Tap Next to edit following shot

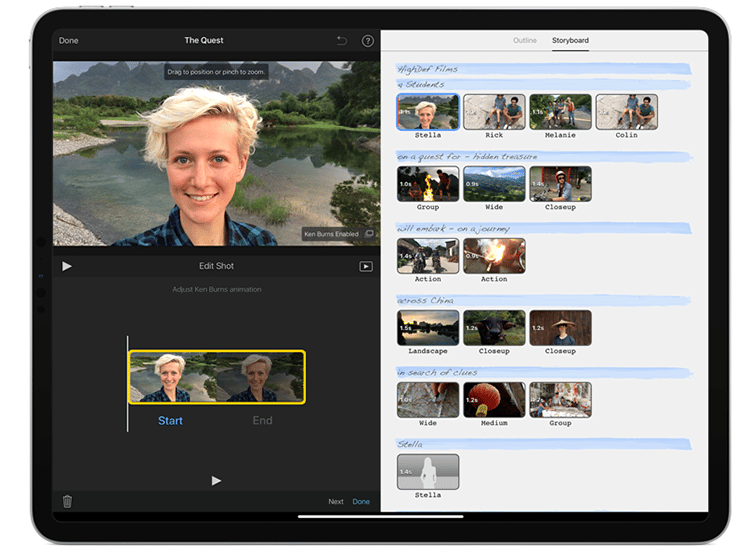tap(336, 501)
